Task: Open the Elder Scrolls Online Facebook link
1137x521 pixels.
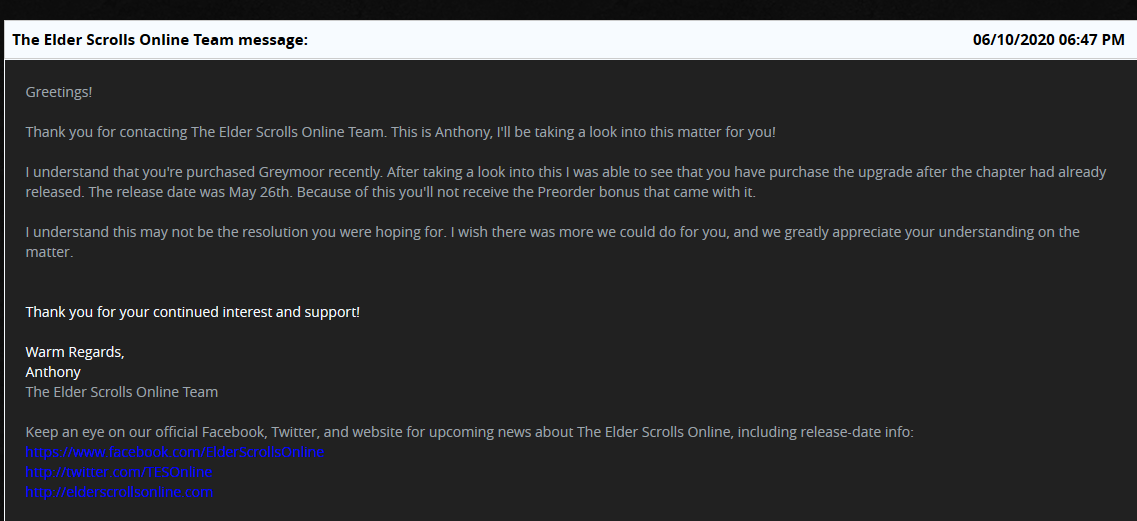Action: [175, 452]
